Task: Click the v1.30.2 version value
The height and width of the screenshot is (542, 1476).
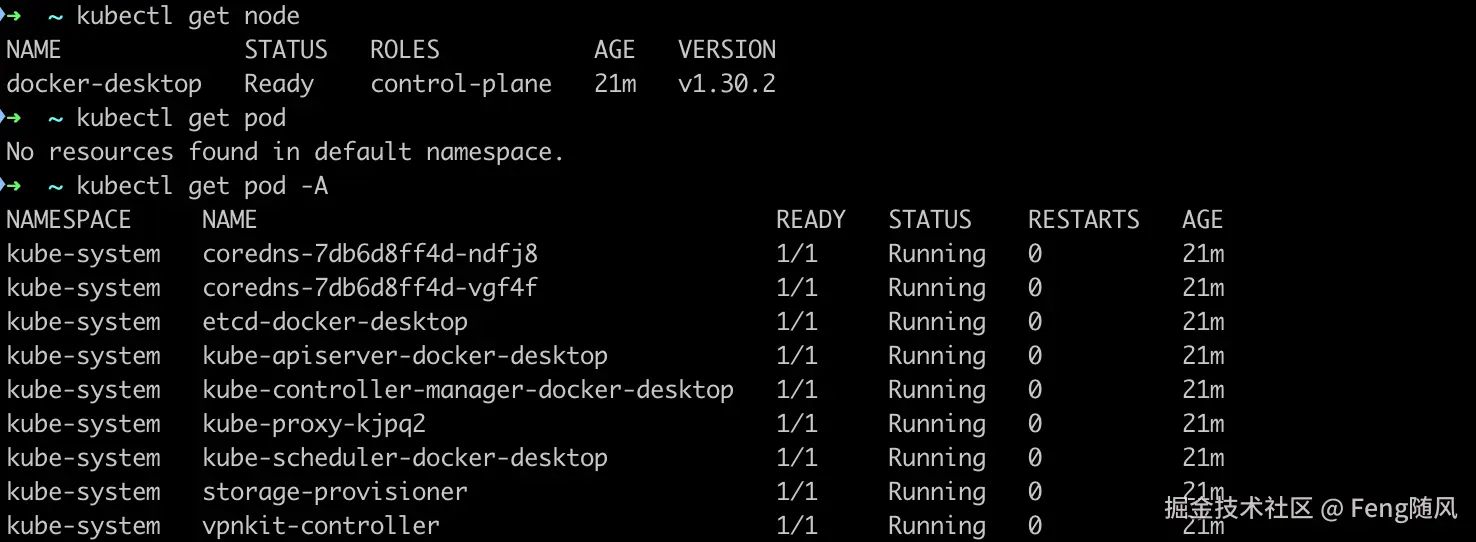Action: tap(727, 84)
